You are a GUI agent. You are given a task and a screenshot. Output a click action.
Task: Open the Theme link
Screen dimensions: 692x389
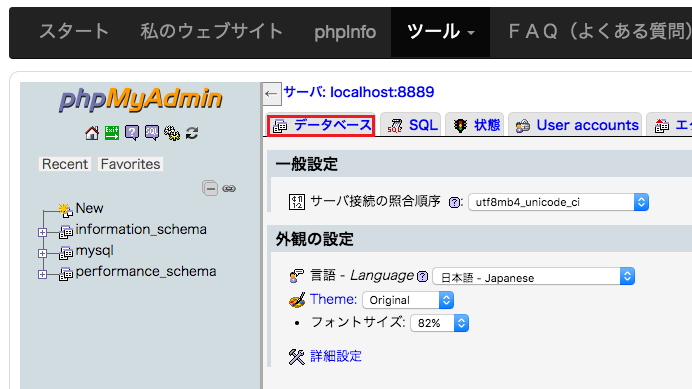pyautogui.click(x=333, y=299)
